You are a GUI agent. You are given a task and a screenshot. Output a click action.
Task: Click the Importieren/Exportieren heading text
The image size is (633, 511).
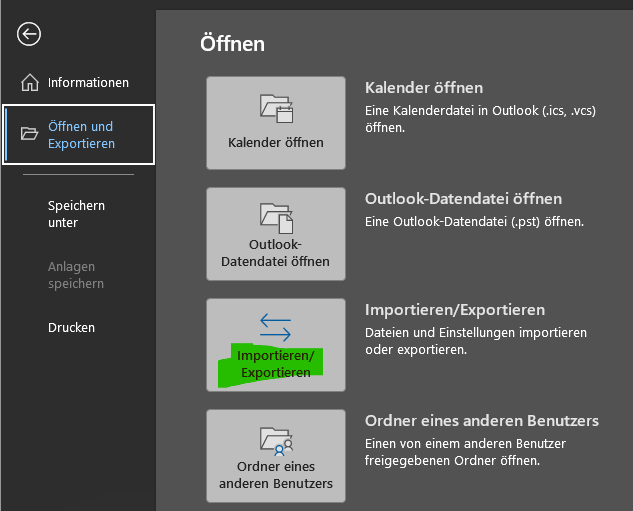pyautogui.click(x=455, y=310)
